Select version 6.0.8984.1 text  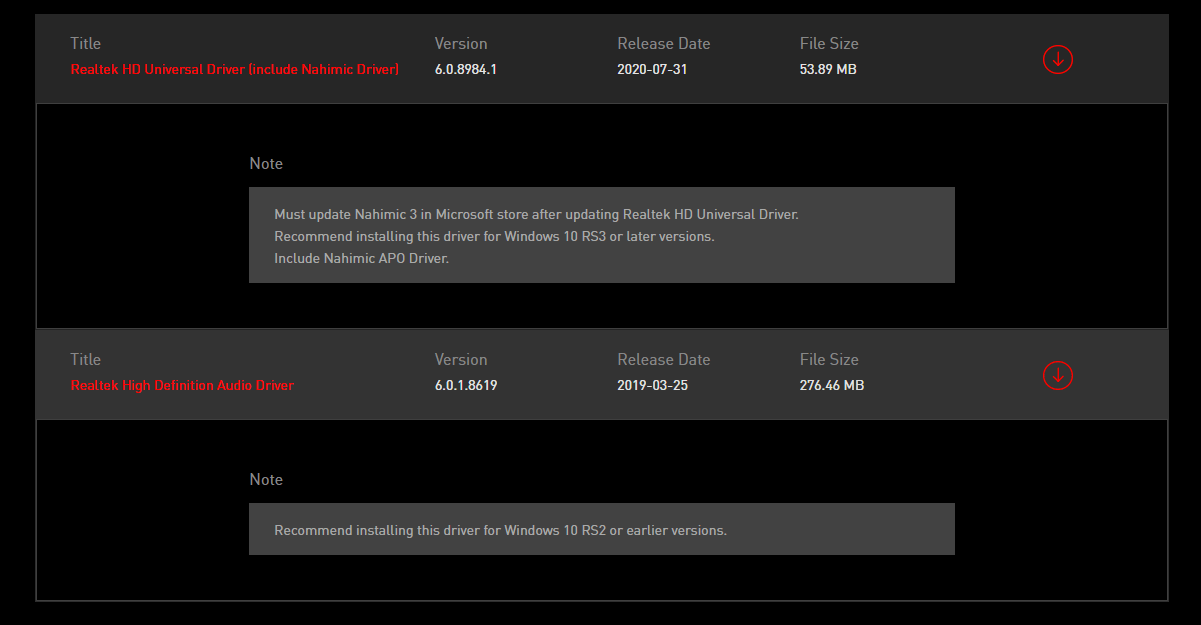tap(466, 69)
